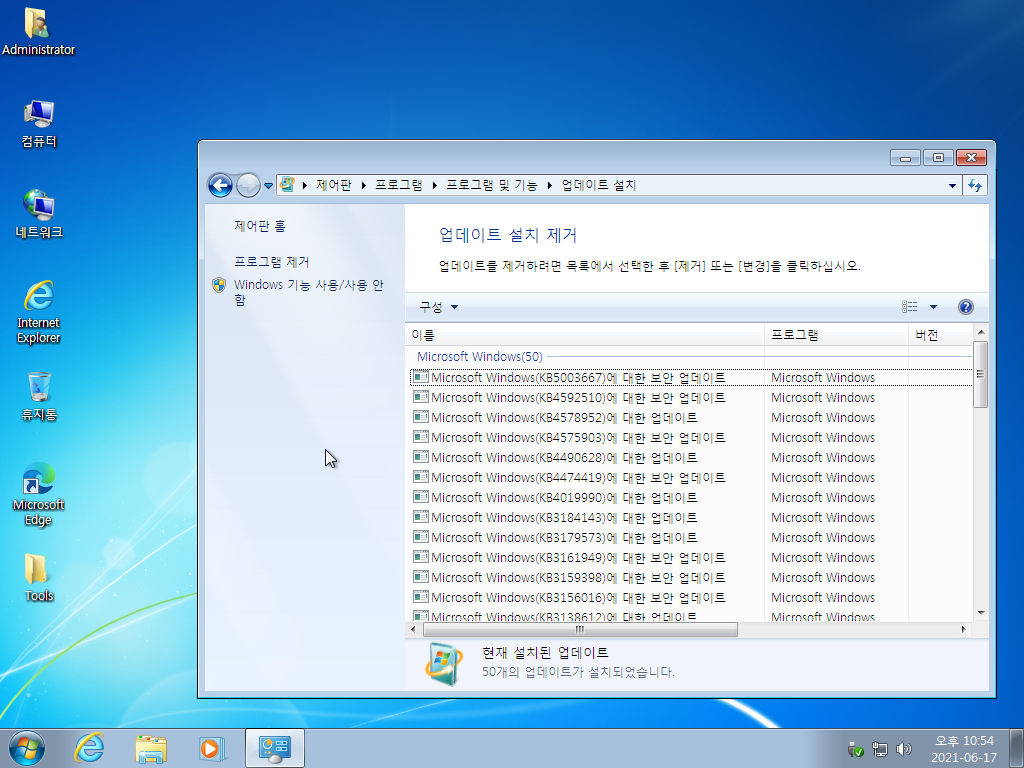Viewport: 1024px width, 768px height.
Task: Go back with the Back arrow button
Action: (220, 185)
